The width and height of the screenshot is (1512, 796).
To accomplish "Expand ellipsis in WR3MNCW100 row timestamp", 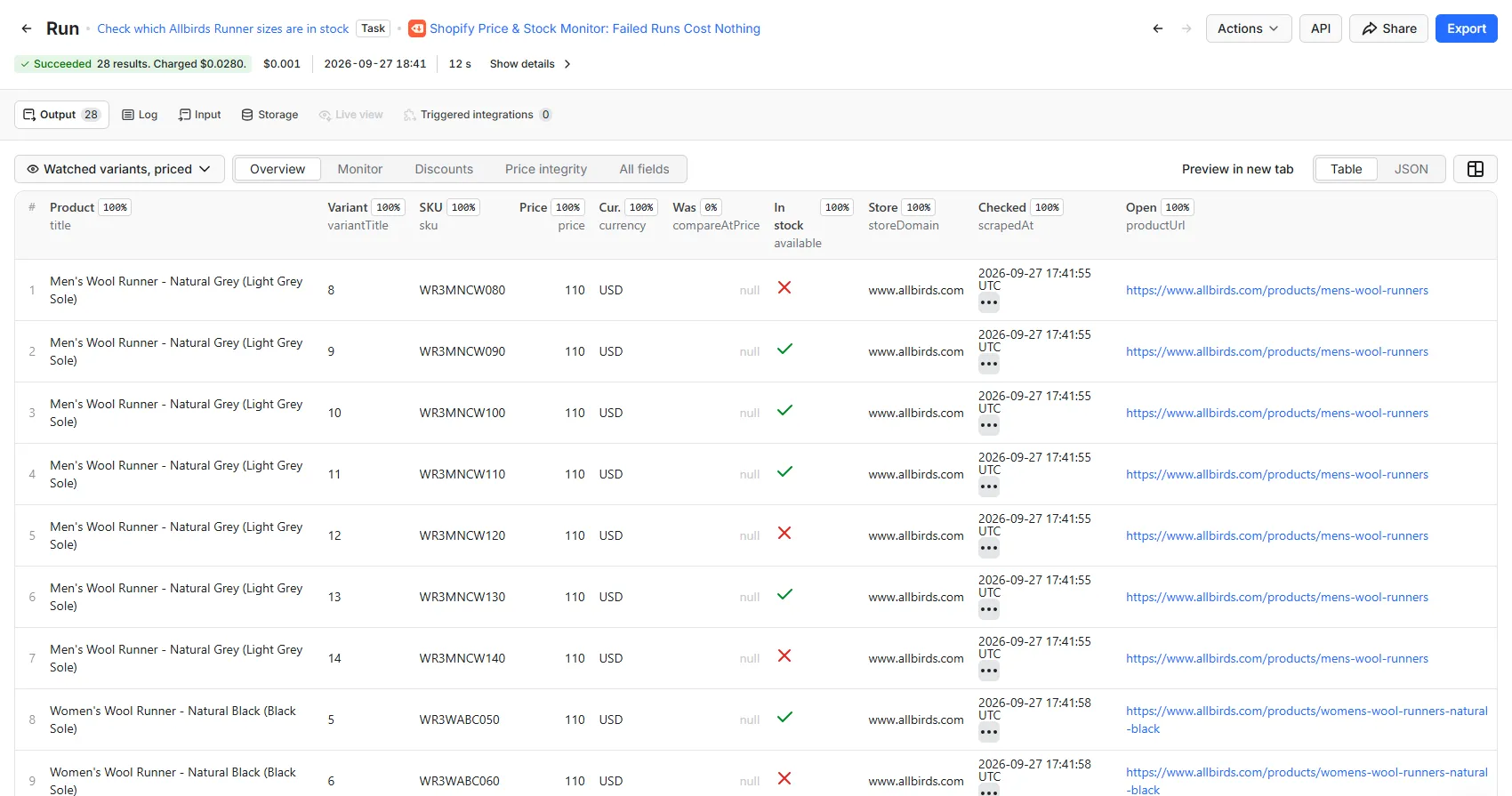I will pyautogui.click(x=989, y=426).
